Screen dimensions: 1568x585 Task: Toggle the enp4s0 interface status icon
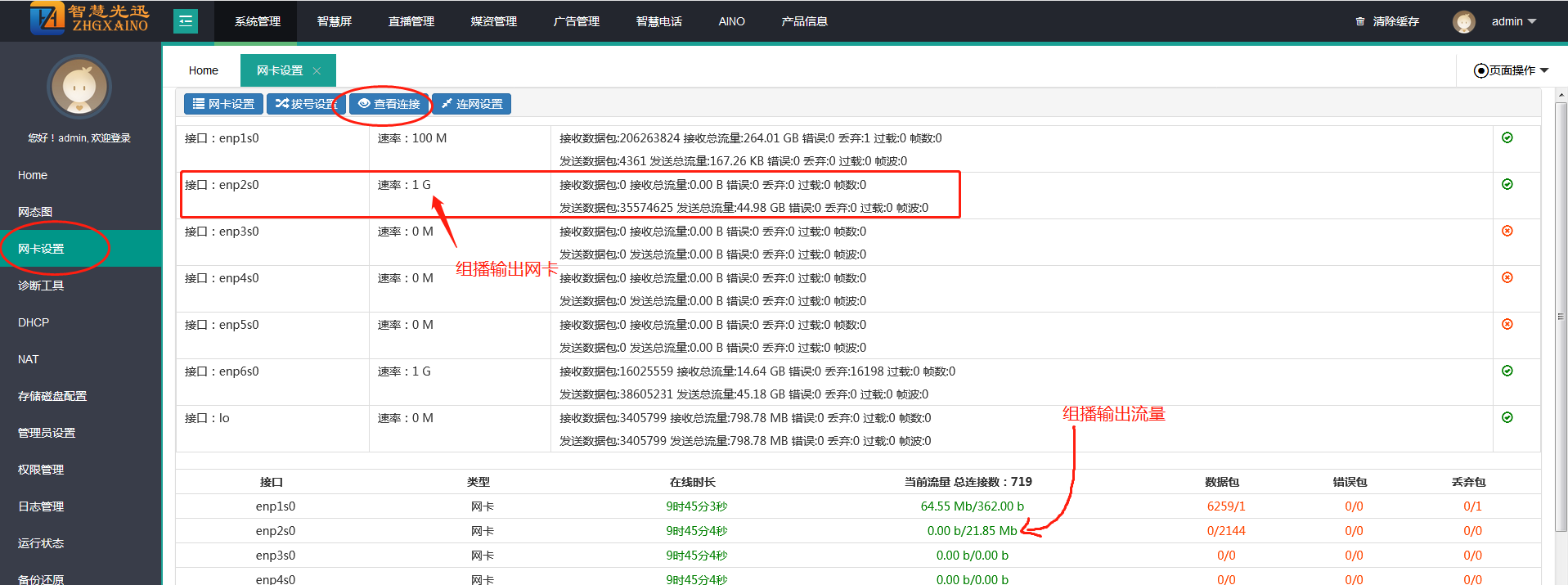pos(1507,277)
